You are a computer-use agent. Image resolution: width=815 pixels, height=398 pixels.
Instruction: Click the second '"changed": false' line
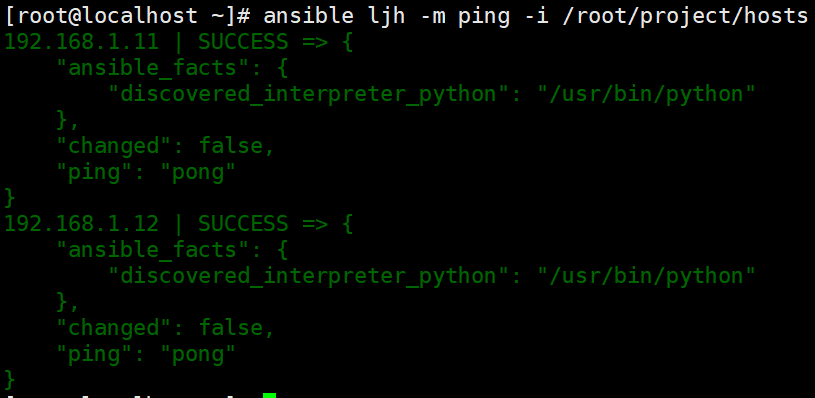(165, 328)
